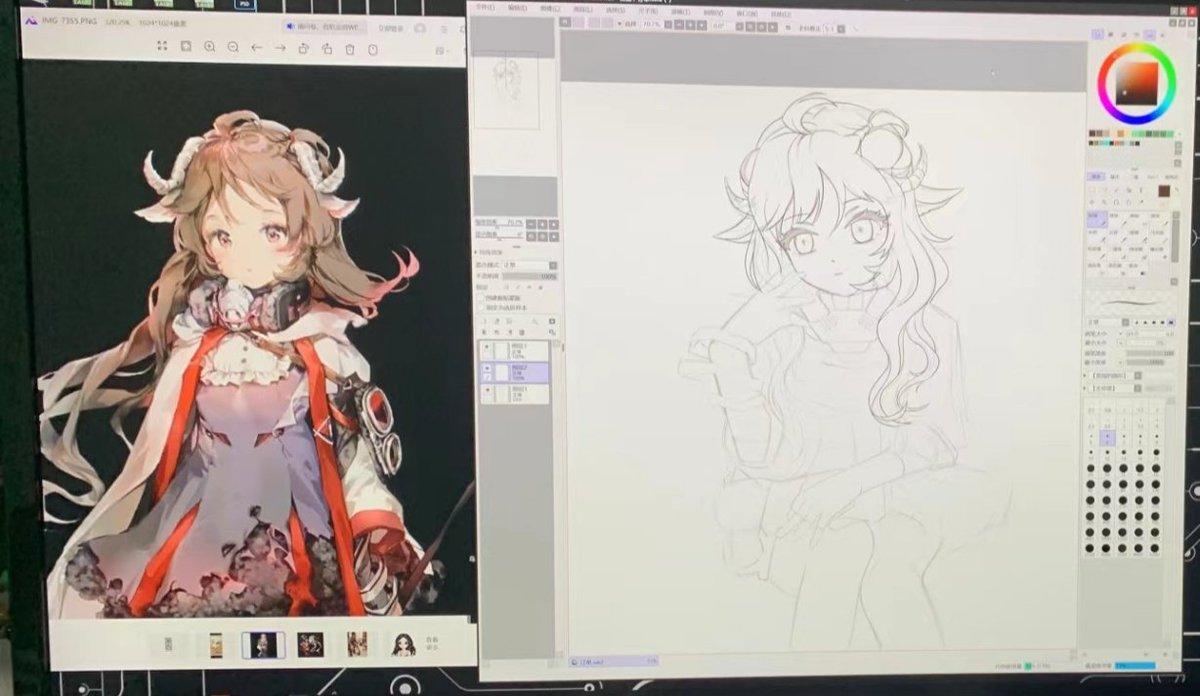Select the highlighted brush size preset in the grid

coord(1106,437)
